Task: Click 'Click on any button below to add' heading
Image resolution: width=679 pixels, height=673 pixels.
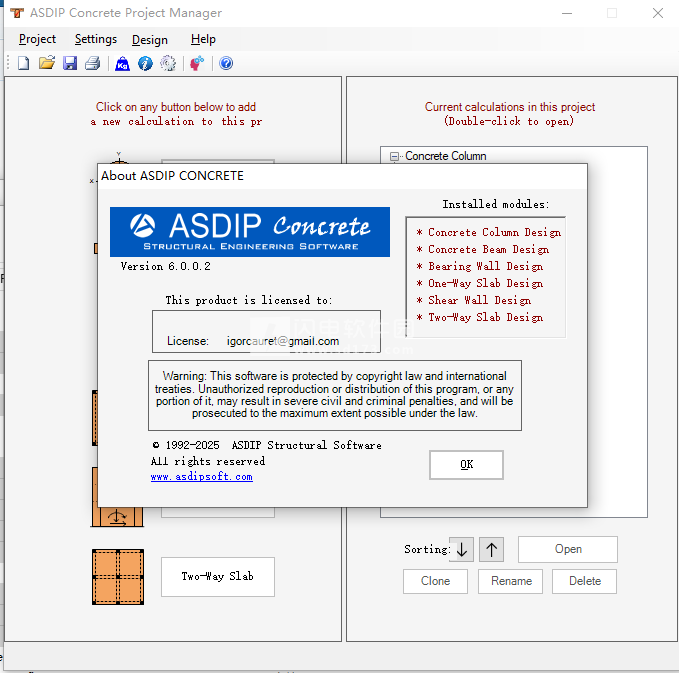Action: [176, 107]
